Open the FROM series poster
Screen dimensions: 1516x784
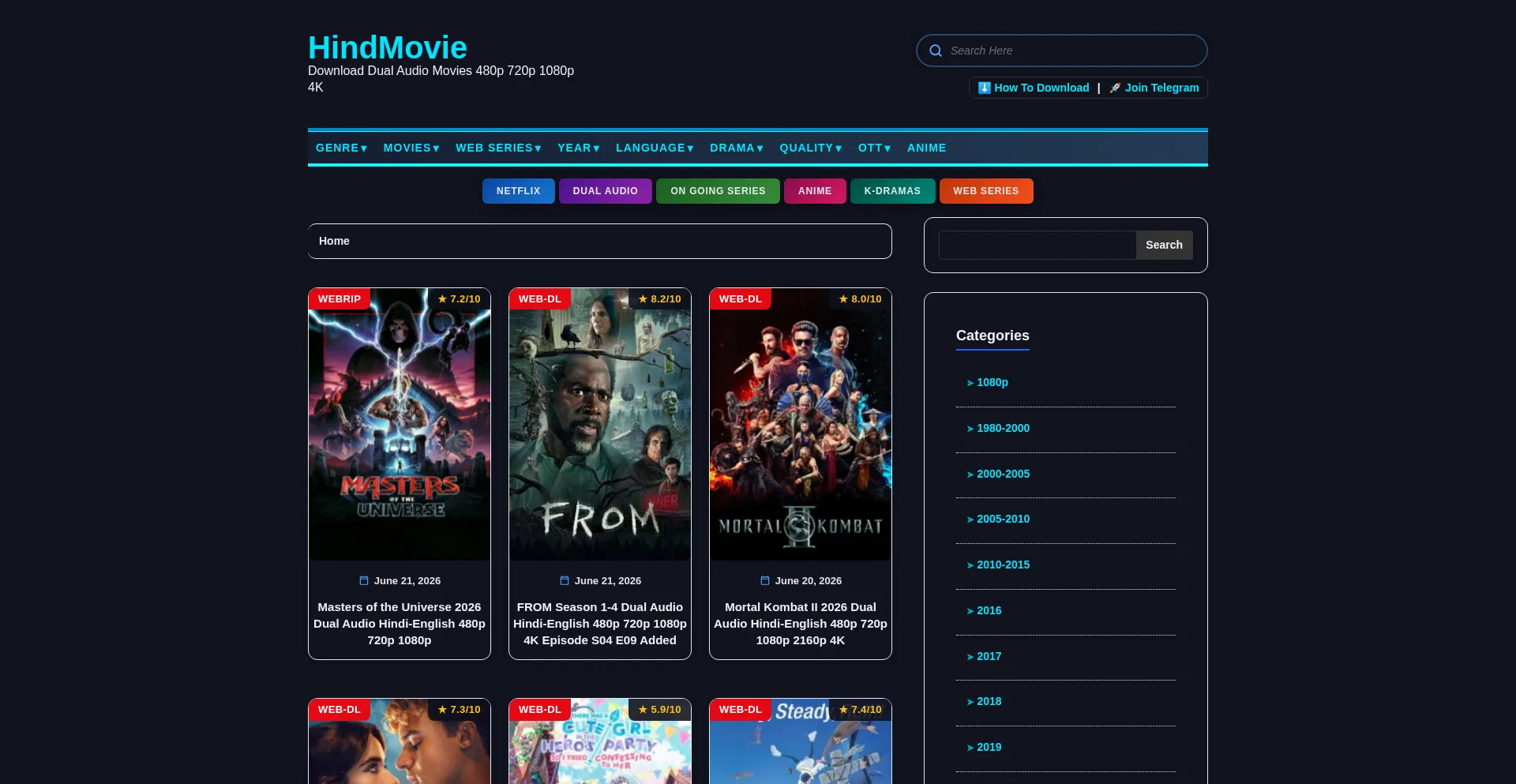tap(600, 425)
